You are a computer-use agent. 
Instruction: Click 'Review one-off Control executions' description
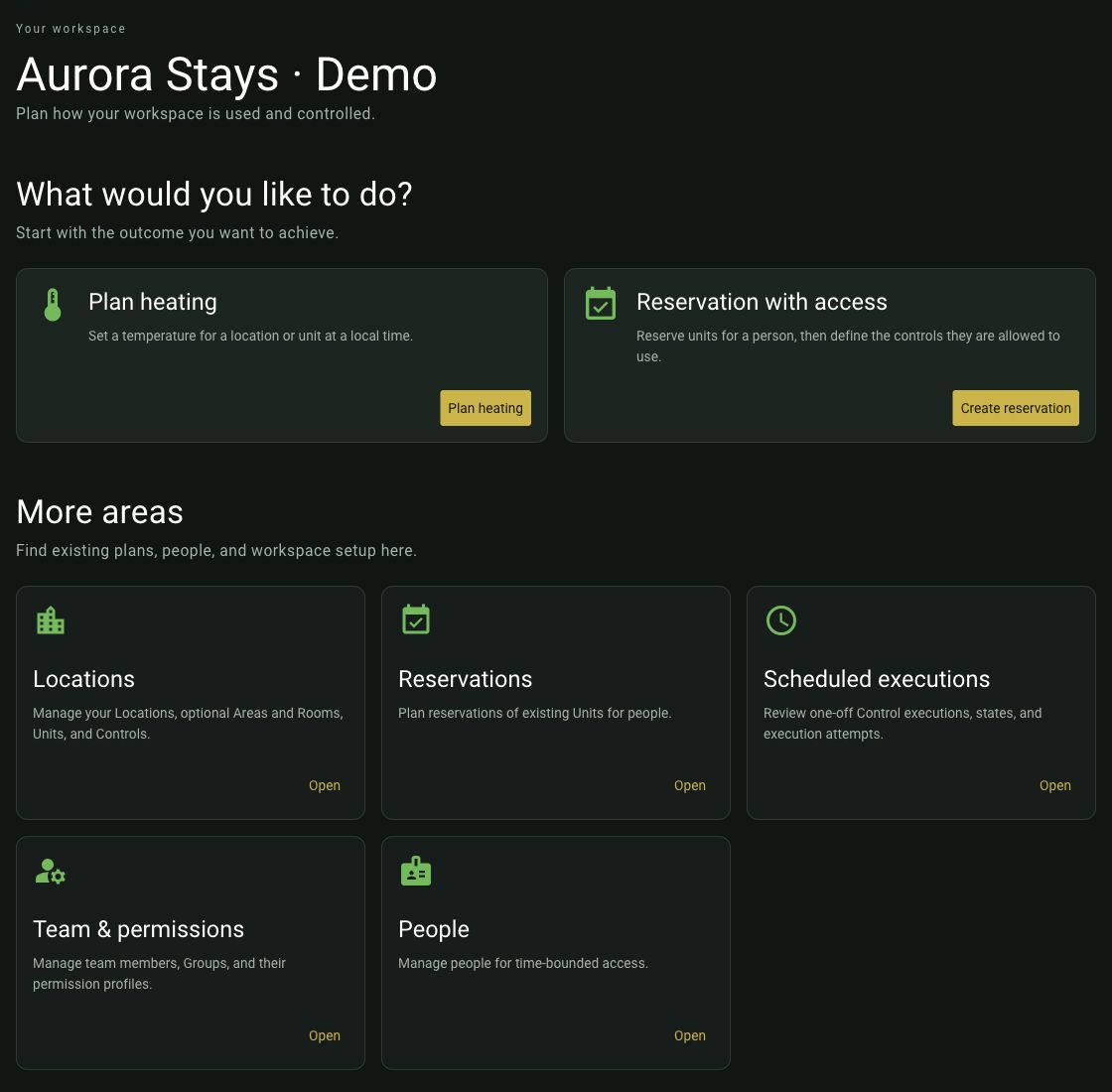tap(903, 724)
